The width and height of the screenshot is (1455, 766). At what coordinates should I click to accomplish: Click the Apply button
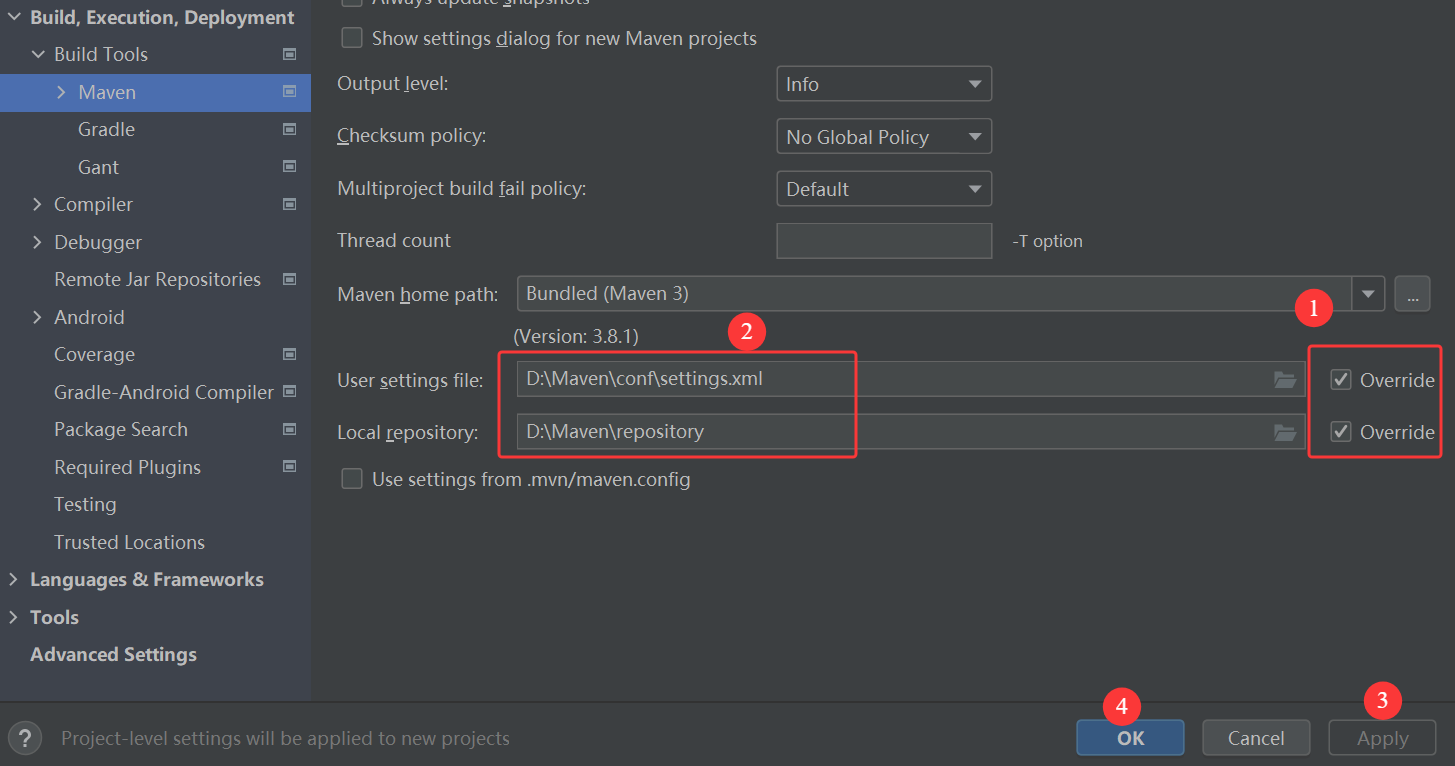pyautogui.click(x=1382, y=738)
